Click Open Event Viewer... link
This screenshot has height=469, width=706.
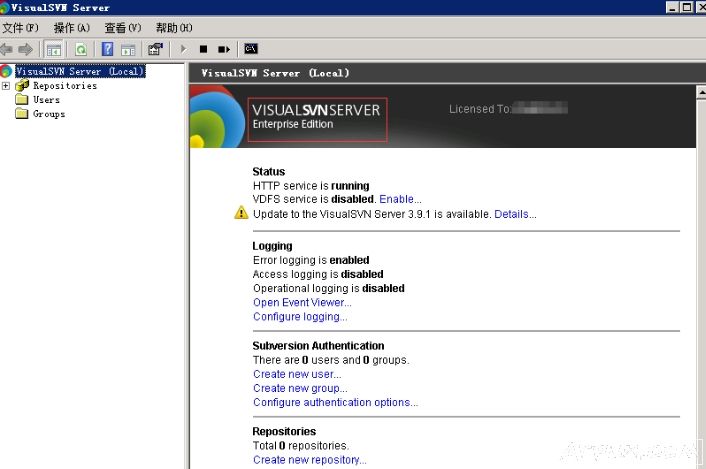302,302
